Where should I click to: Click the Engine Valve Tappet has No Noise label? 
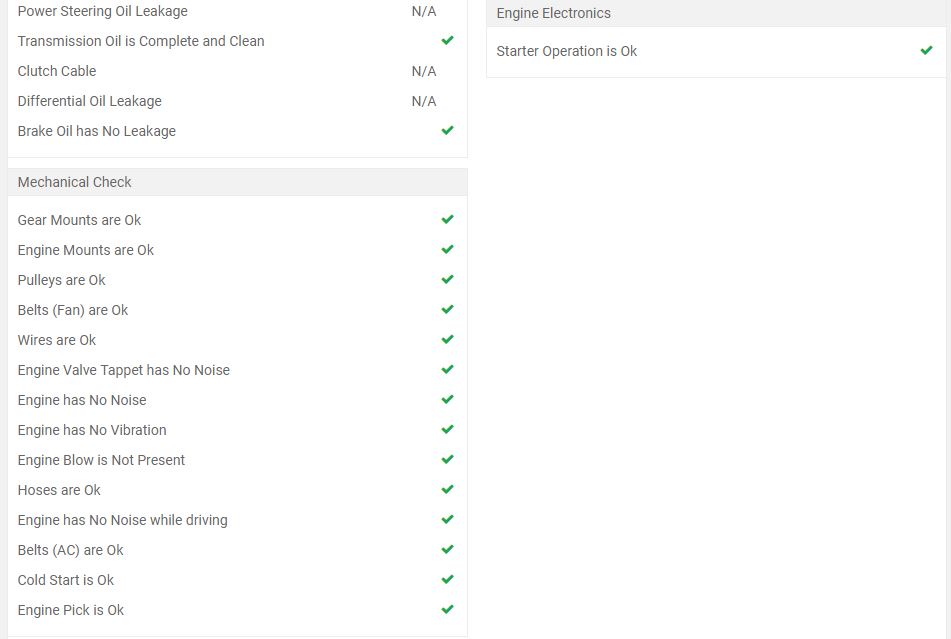(124, 370)
